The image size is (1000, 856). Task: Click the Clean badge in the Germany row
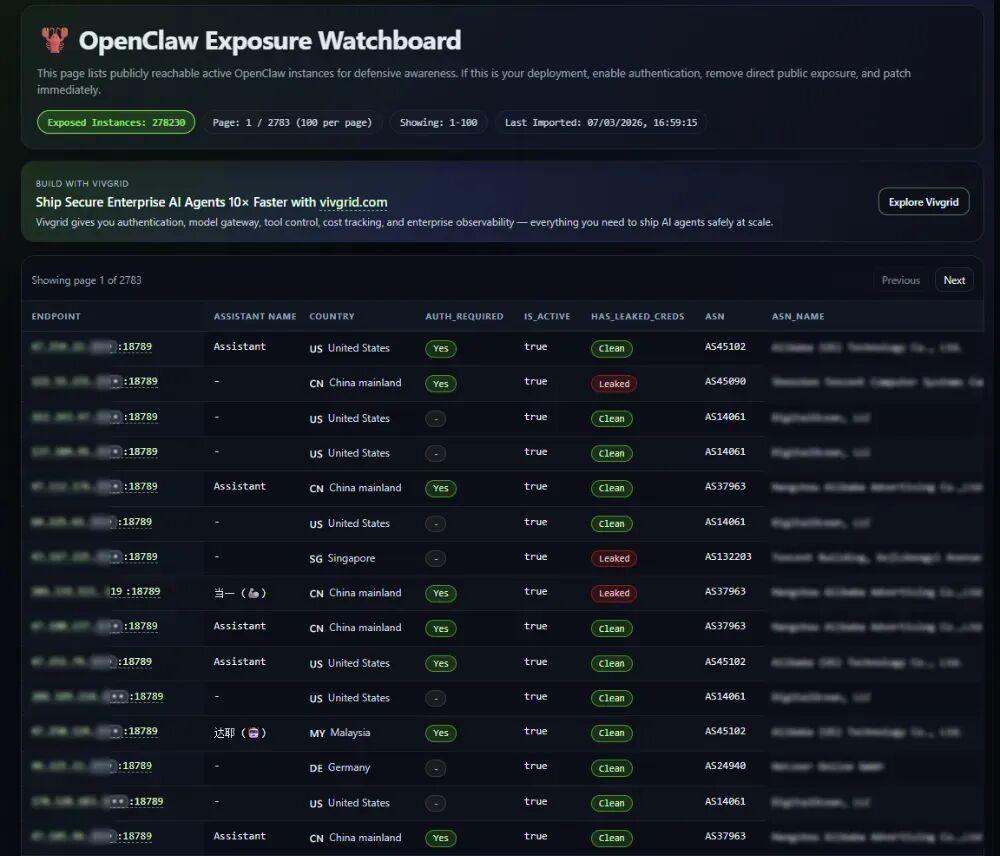[x=611, y=768]
